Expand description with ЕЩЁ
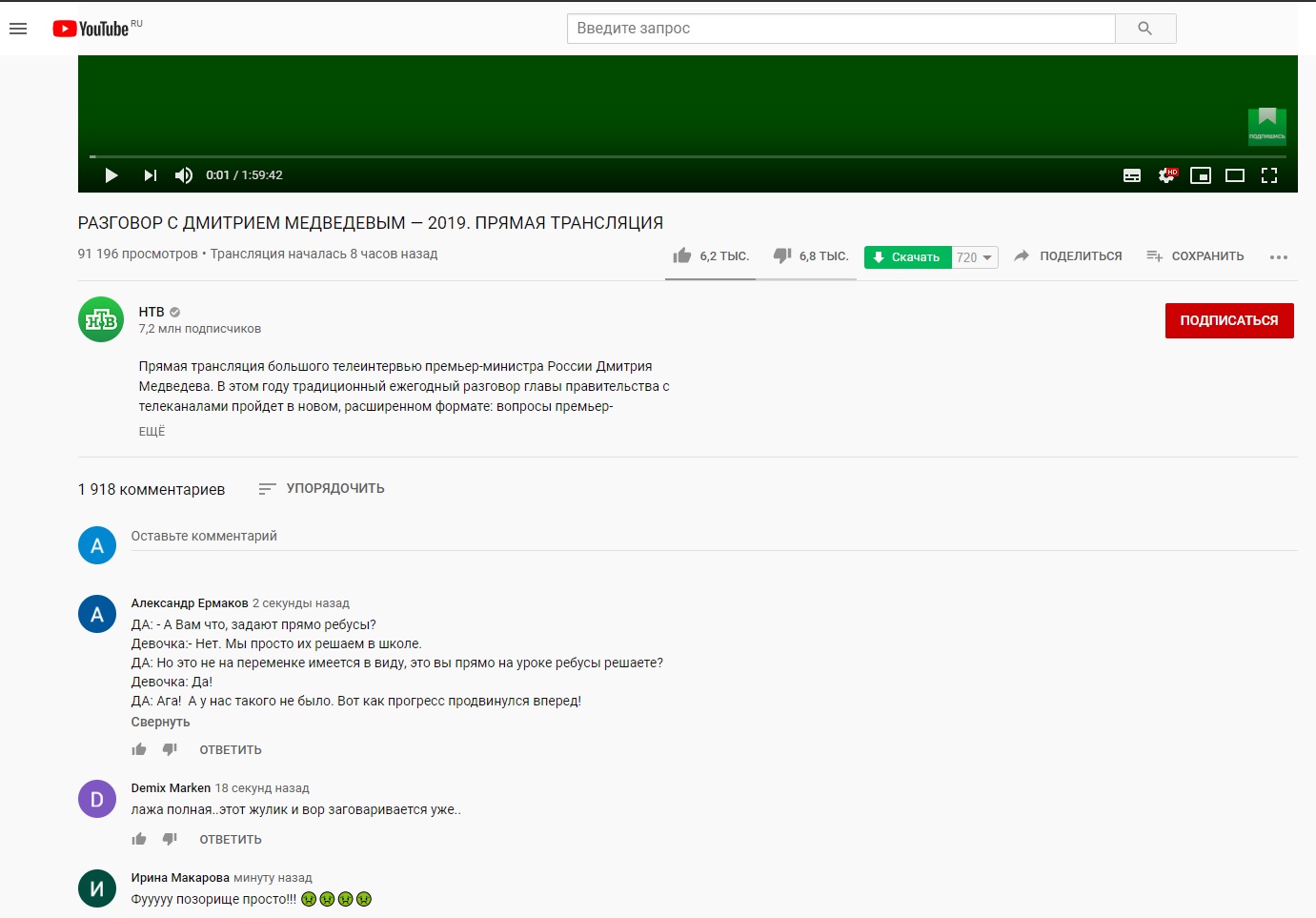The height and width of the screenshot is (918, 1316). click(152, 432)
